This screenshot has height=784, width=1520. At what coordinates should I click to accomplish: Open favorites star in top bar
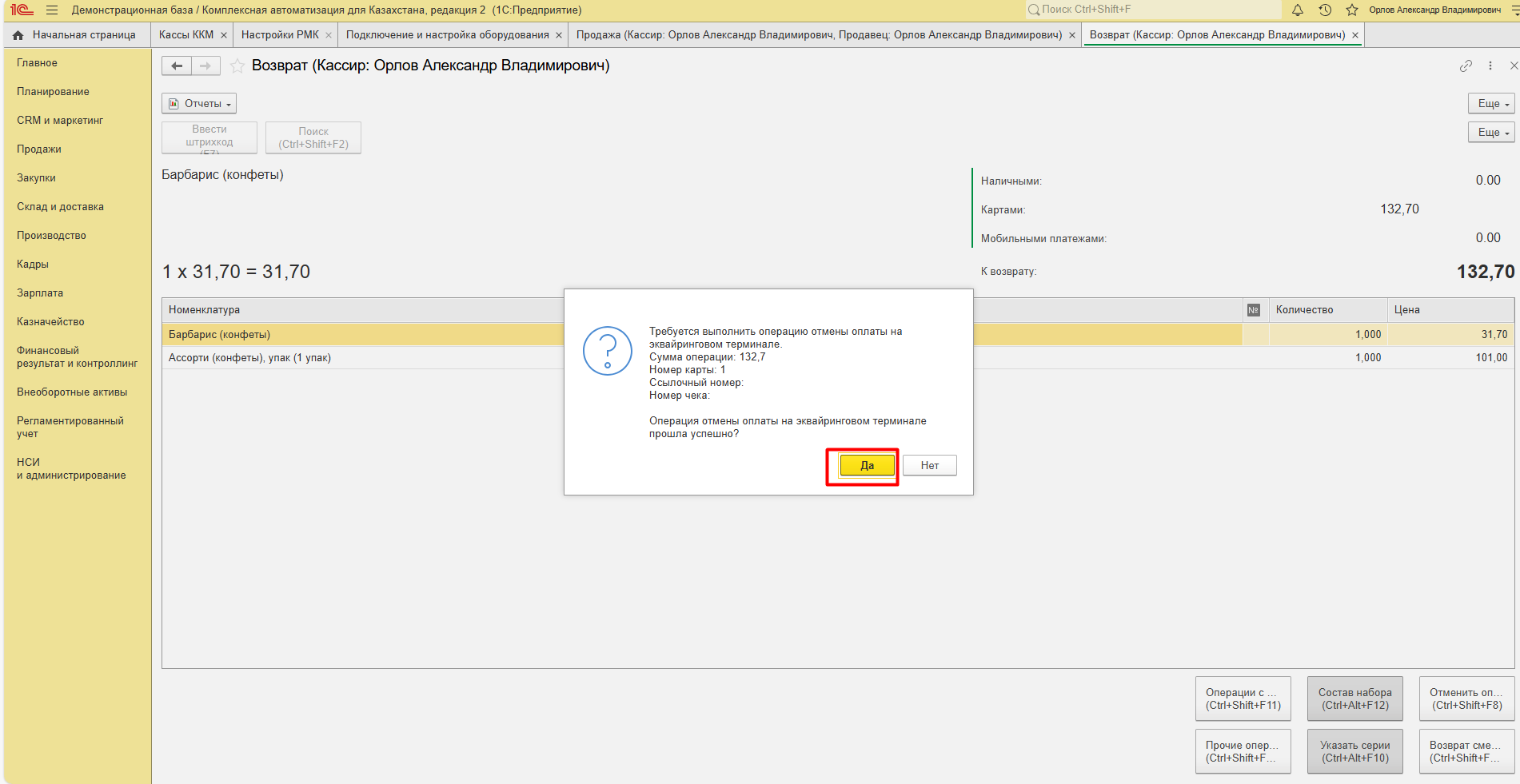click(x=1352, y=10)
